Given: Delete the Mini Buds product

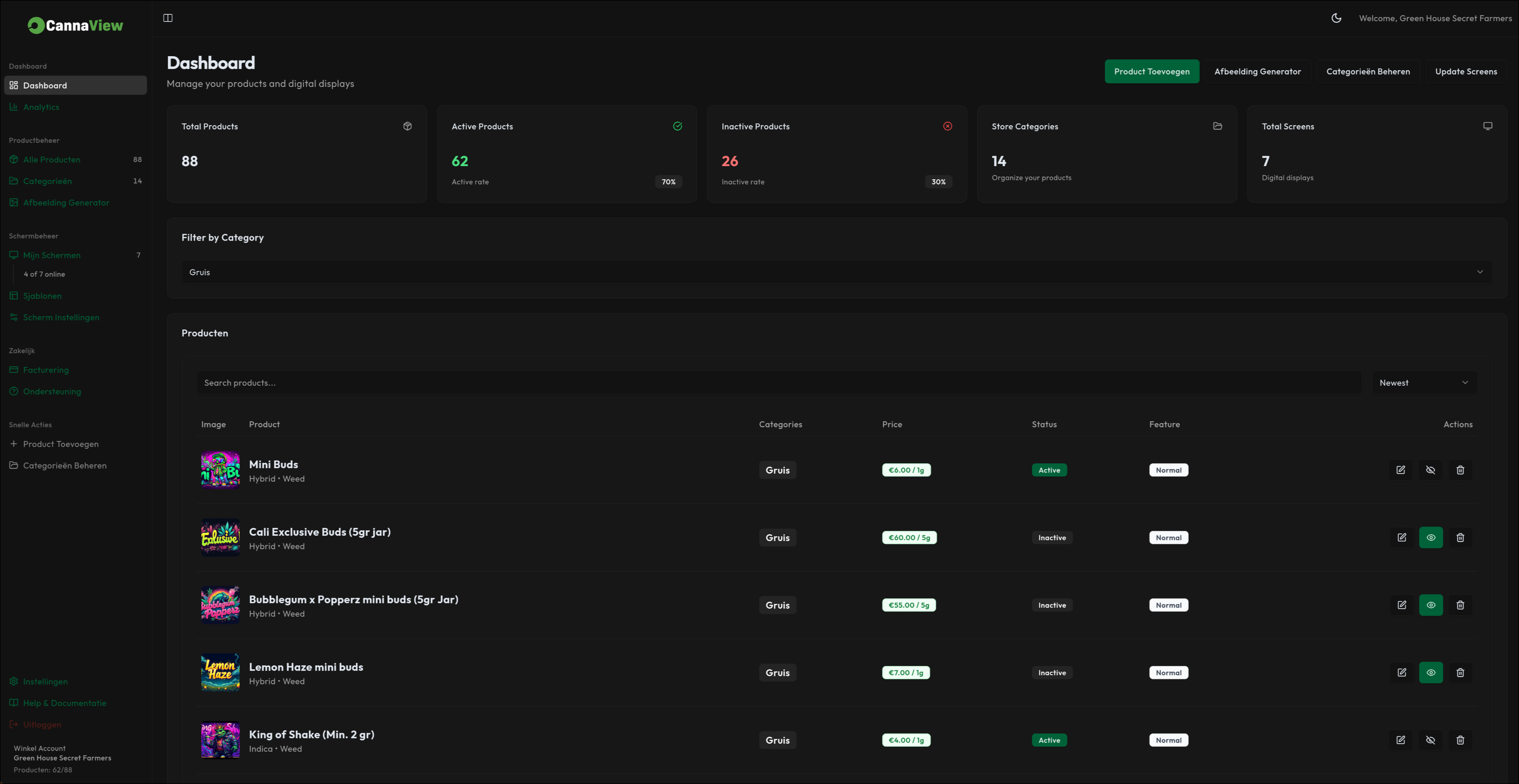Looking at the screenshot, I should pyautogui.click(x=1460, y=470).
